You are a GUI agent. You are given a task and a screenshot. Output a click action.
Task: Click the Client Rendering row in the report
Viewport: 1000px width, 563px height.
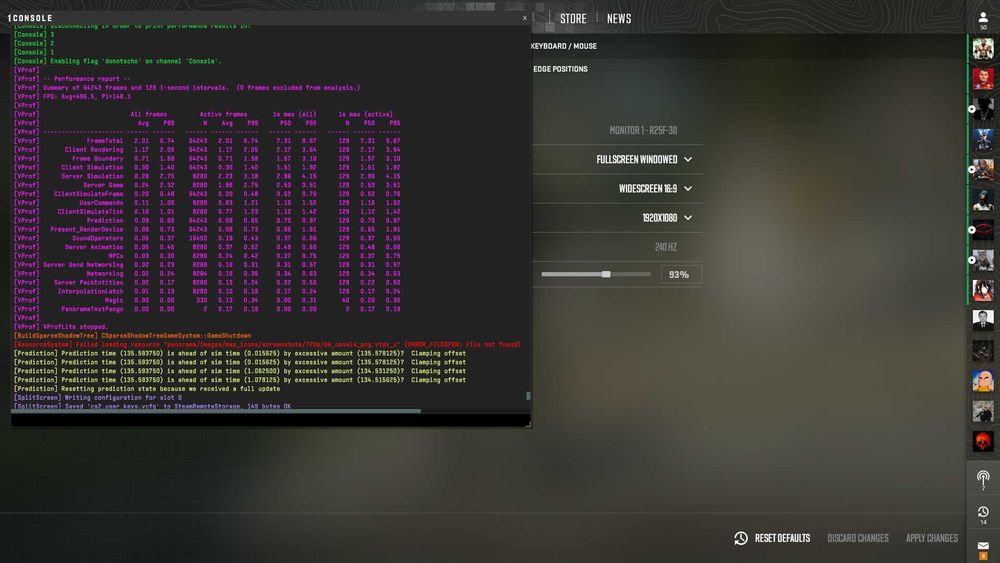(x=207, y=150)
